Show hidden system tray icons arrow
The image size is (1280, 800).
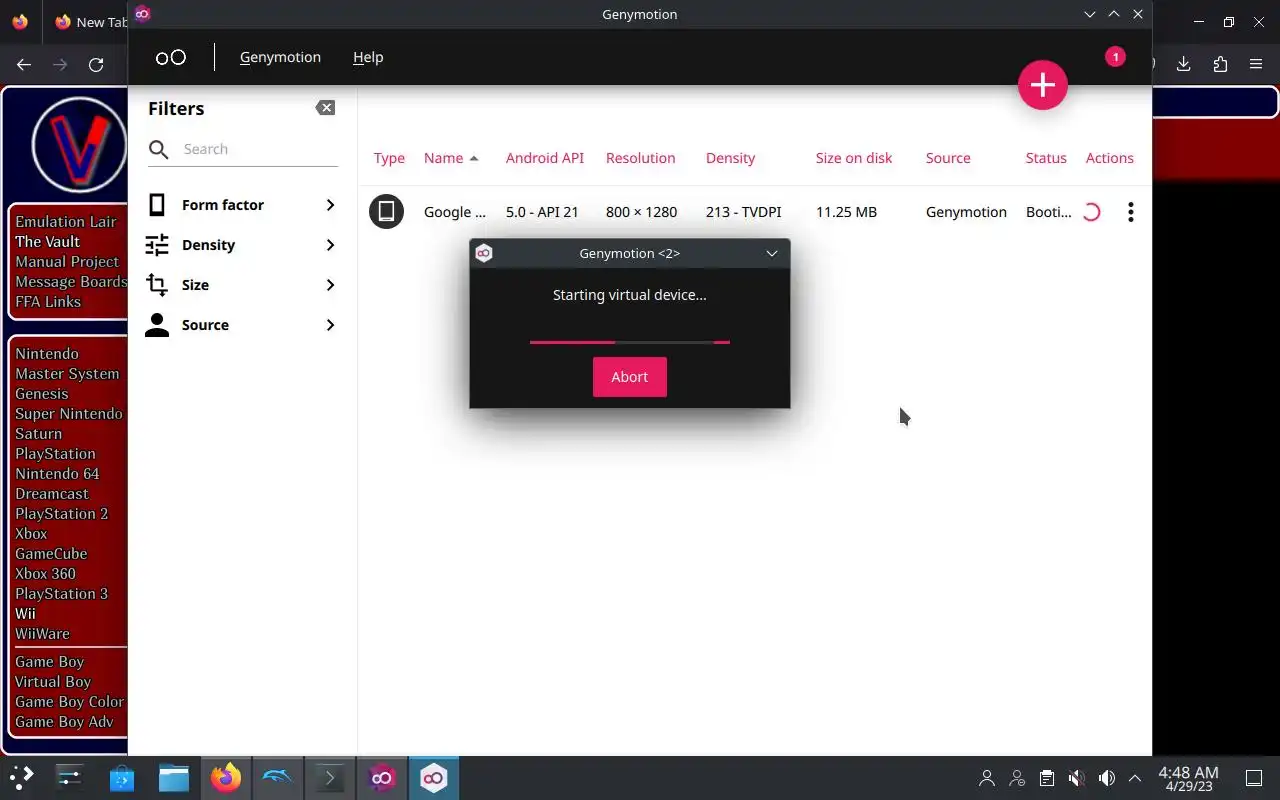click(1135, 778)
